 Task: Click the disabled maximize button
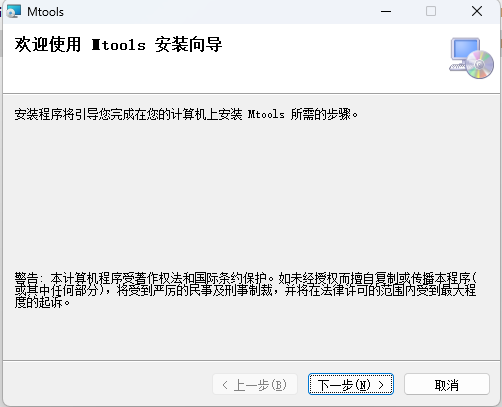click(431, 11)
